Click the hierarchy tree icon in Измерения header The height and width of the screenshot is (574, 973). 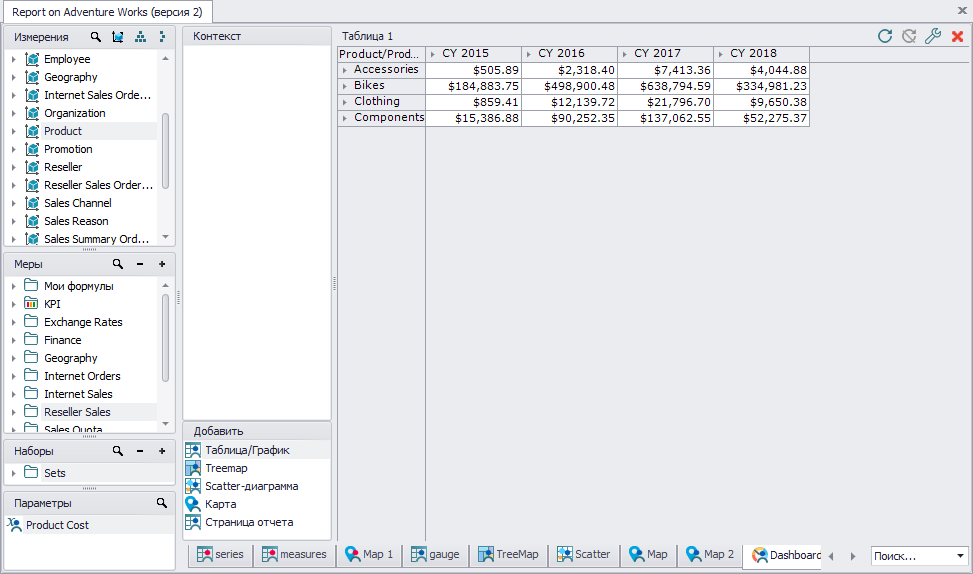[141, 37]
